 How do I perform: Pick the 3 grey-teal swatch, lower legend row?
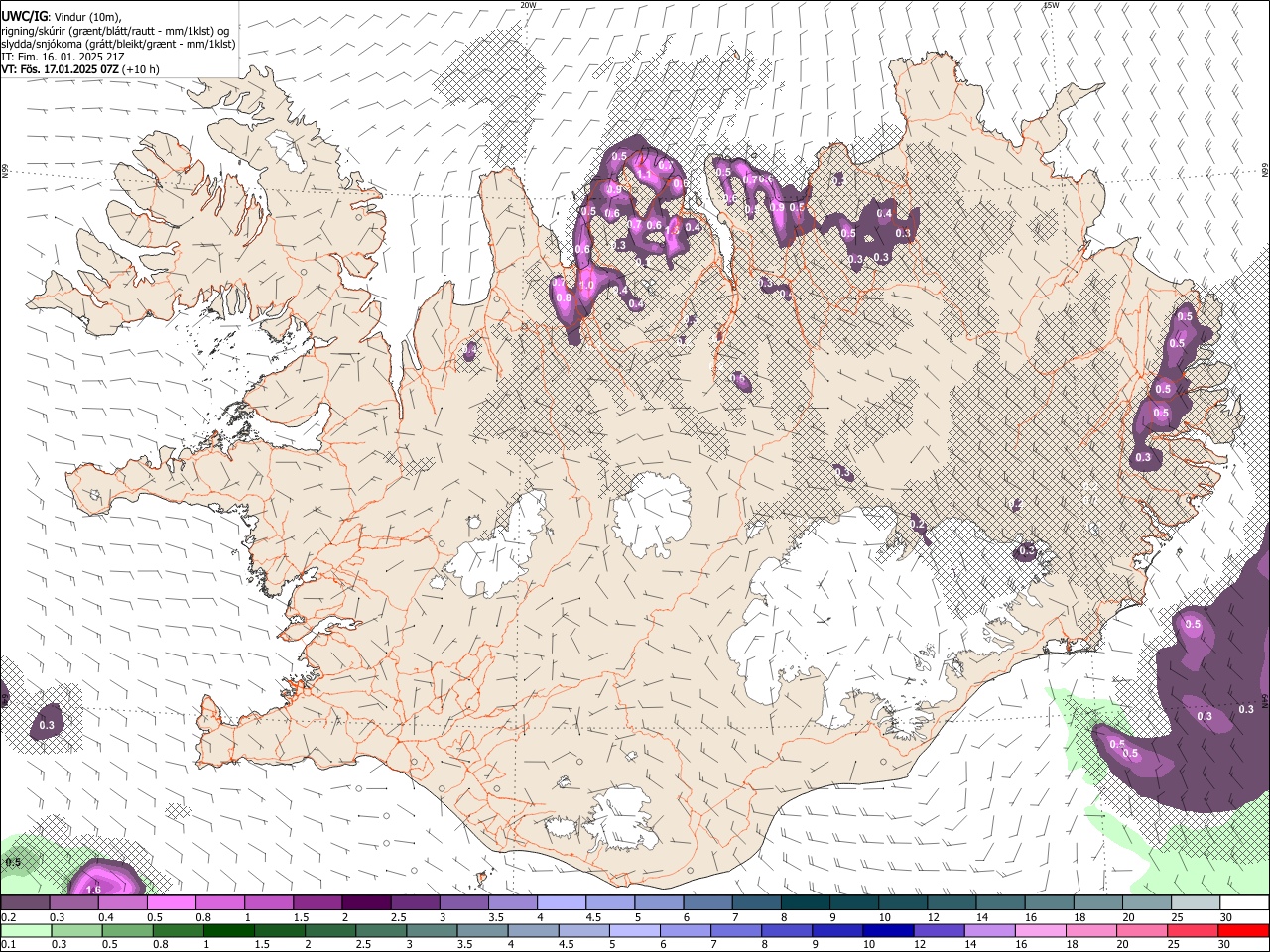point(432,931)
